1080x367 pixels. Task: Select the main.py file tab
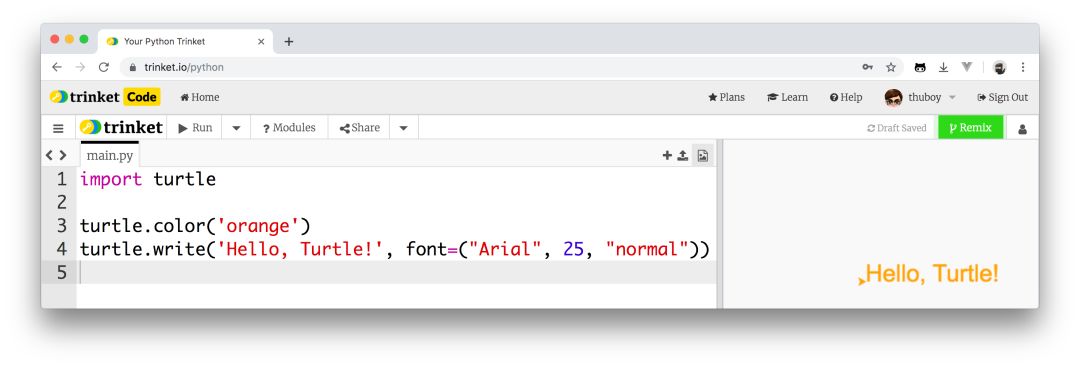tap(110, 156)
